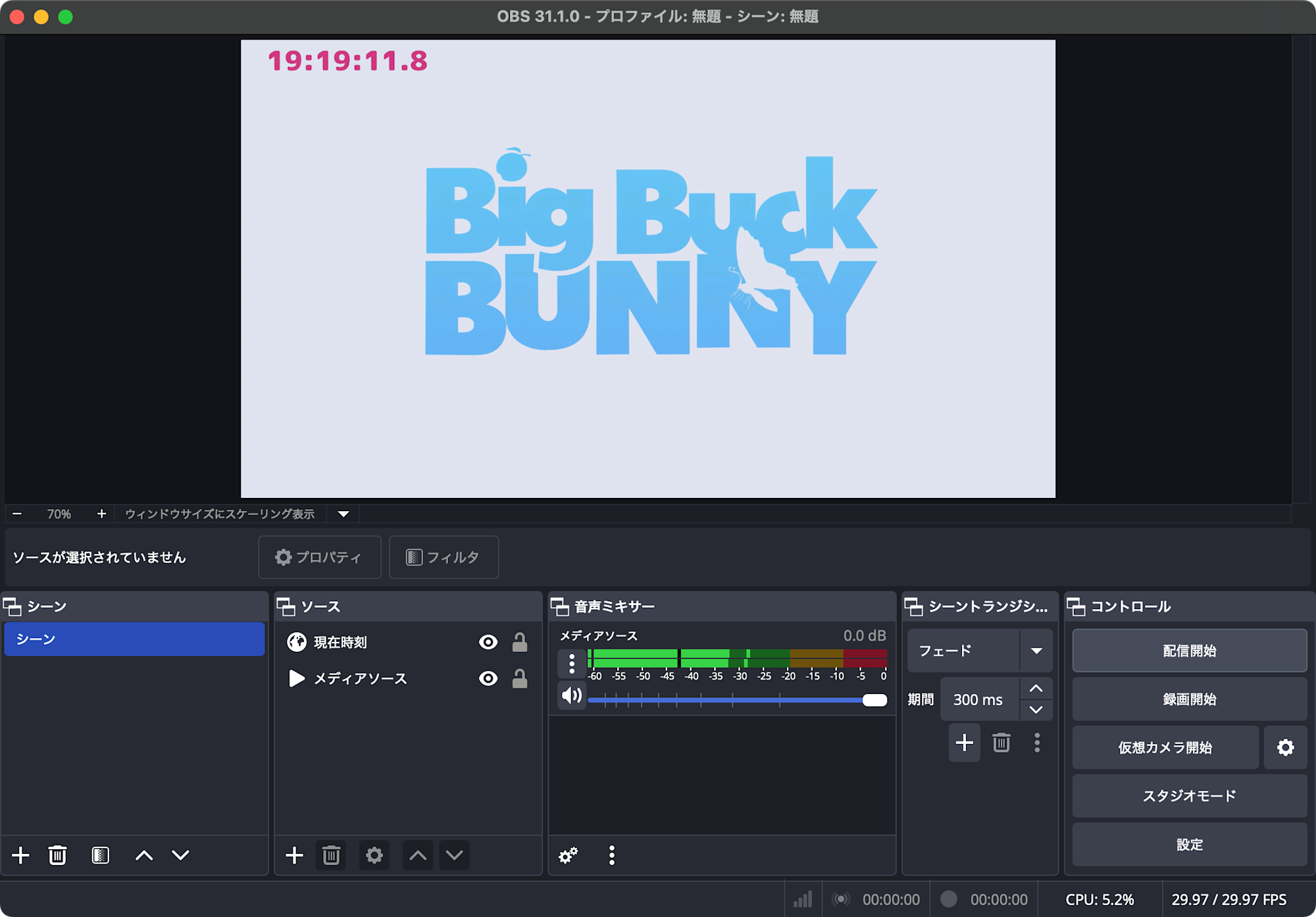The width and height of the screenshot is (1316, 917).
Task: Click 配信開始 button
Action: [1189, 651]
